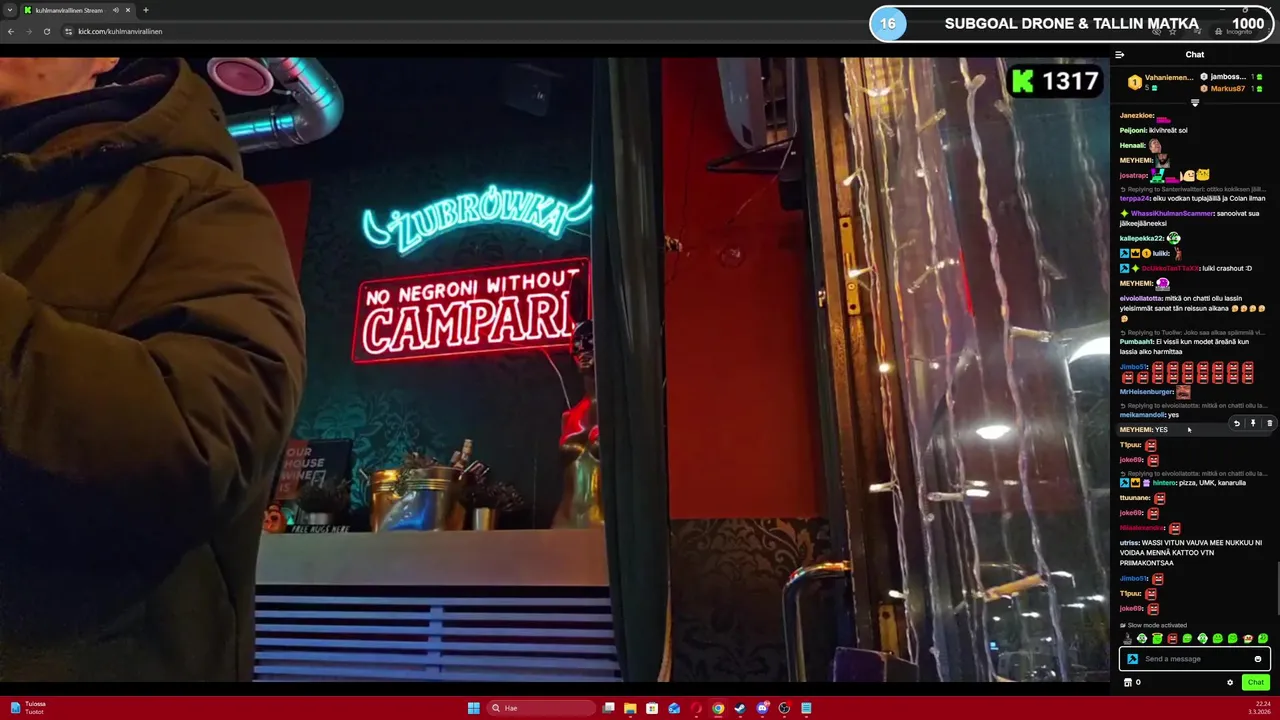Viewport: 1280px width, 720px height.
Task: Click username Pumbaah1 in the chat
Action: [1137, 341]
